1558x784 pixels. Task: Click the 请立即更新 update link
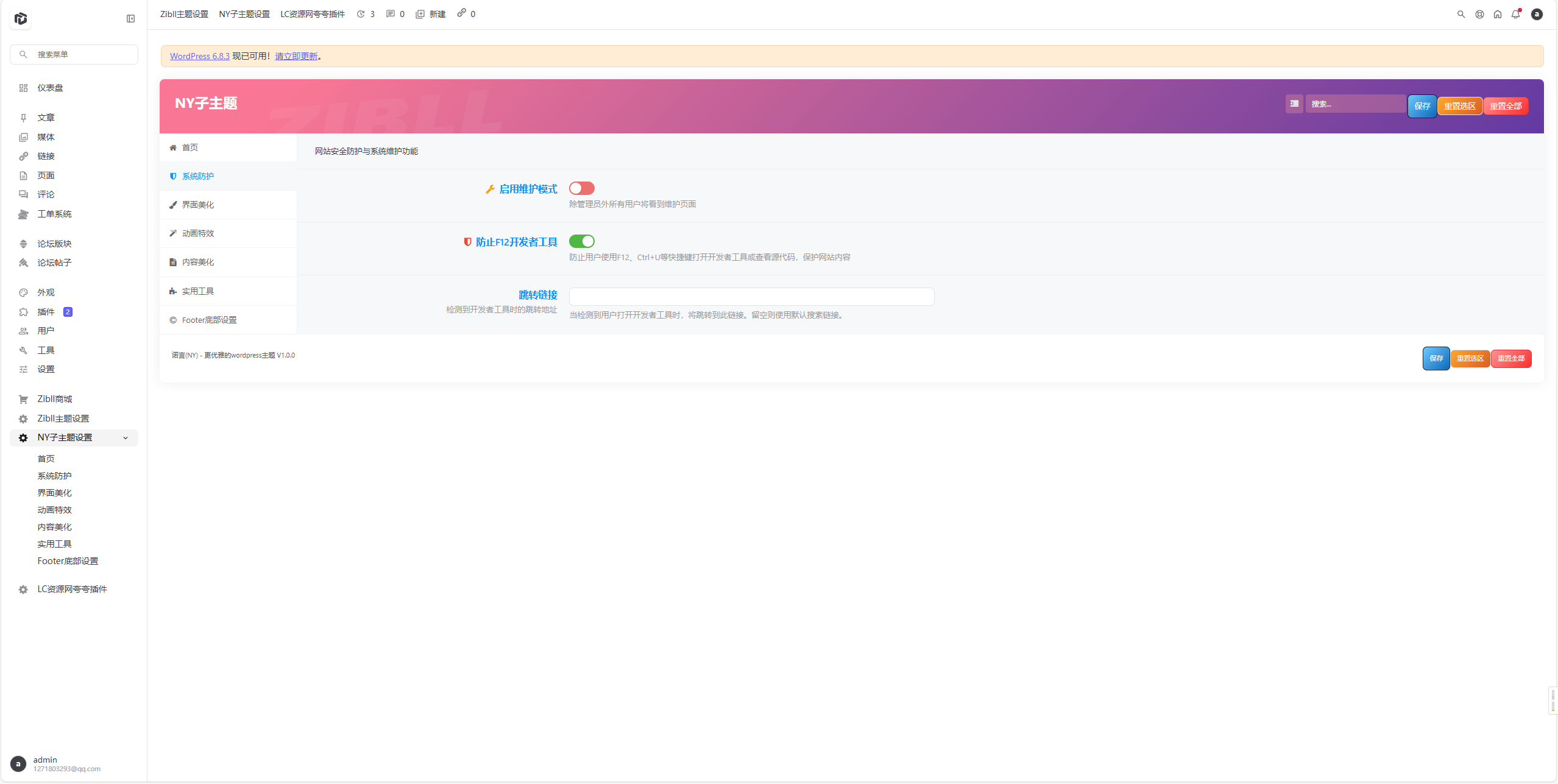pos(296,56)
